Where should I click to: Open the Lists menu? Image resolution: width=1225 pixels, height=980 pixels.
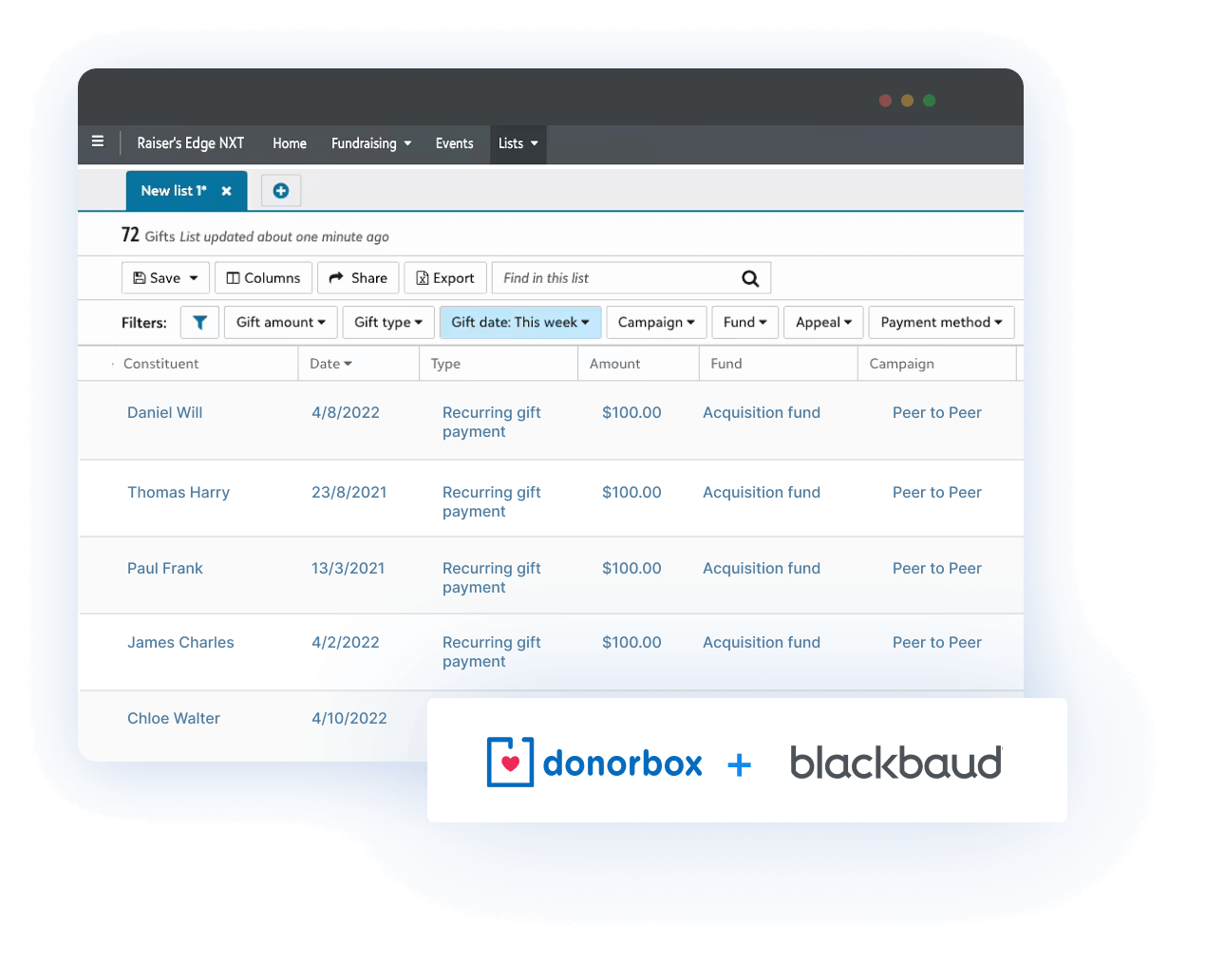pyautogui.click(x=518, y=143)
